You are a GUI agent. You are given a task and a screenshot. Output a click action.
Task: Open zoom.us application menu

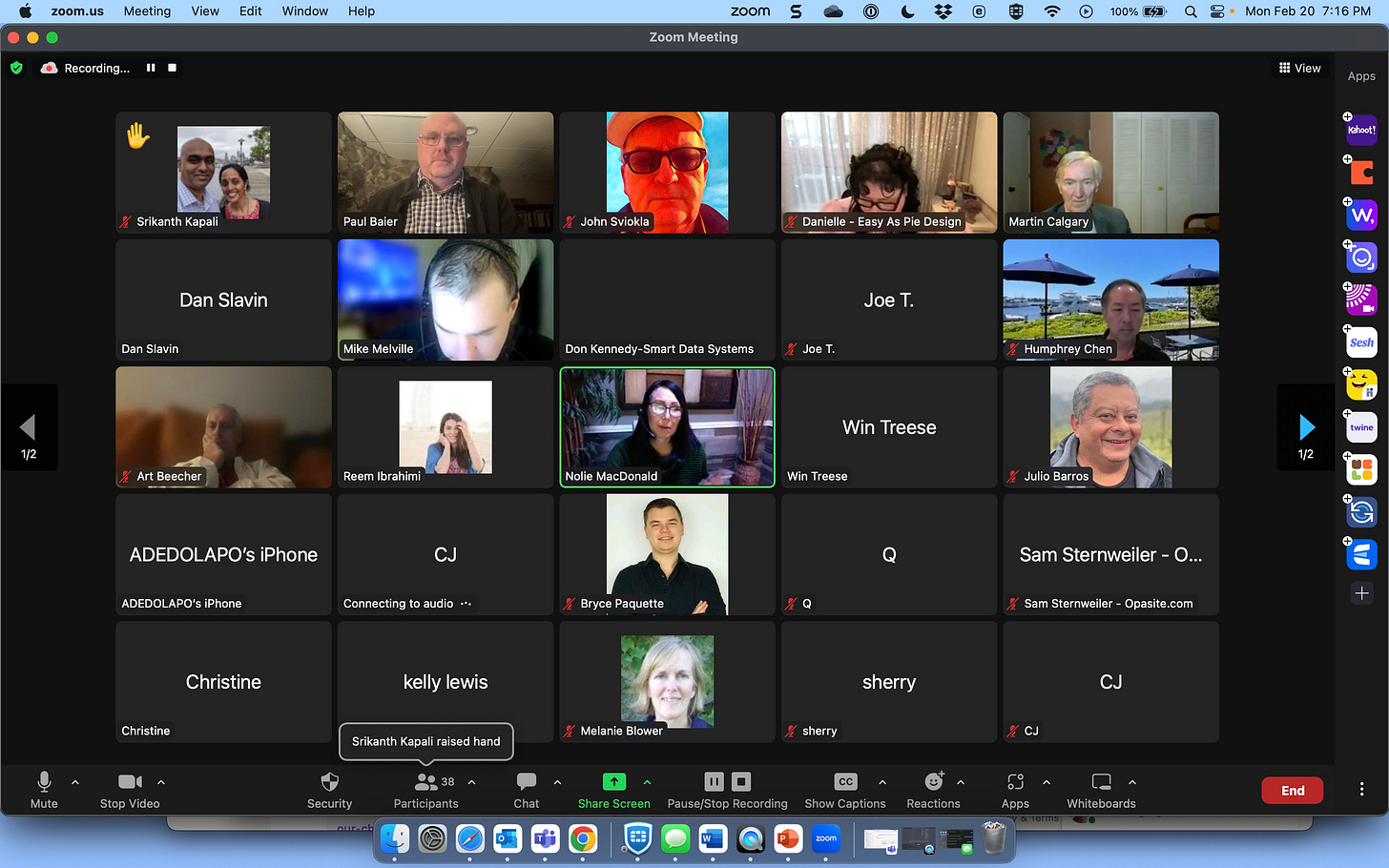point(77,11)
